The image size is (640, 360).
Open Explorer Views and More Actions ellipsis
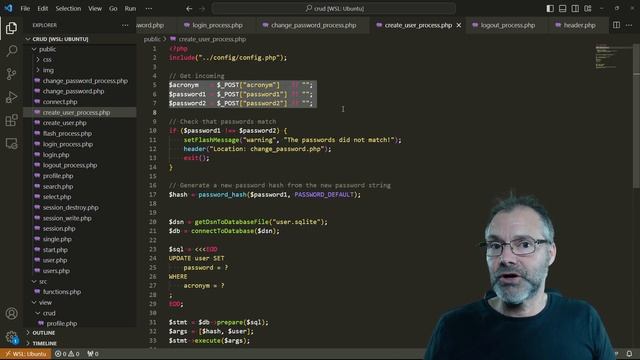(x=125, y=25)
